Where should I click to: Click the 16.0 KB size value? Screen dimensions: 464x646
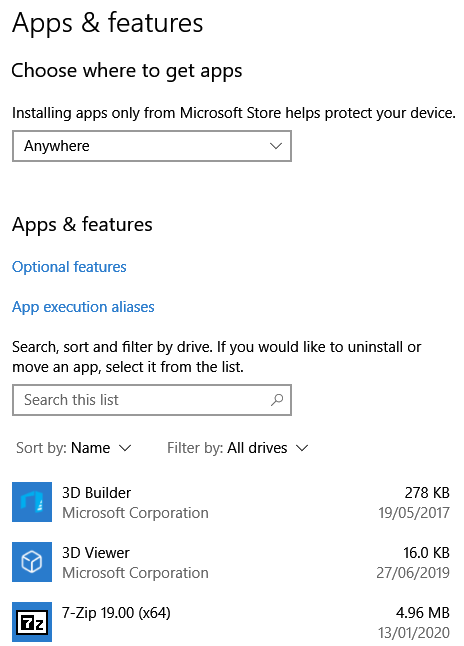tap(426, 553)
